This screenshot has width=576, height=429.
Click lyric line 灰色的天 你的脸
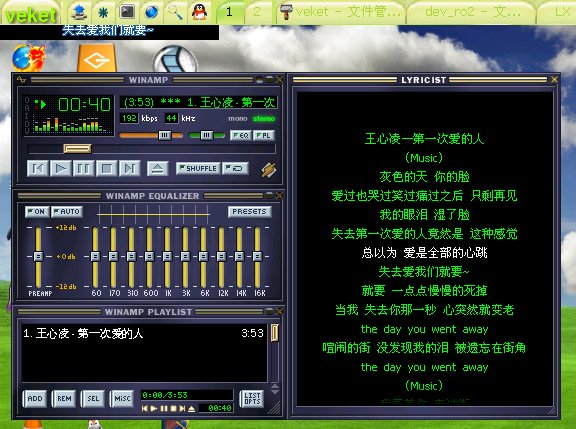tap(424, 177)
